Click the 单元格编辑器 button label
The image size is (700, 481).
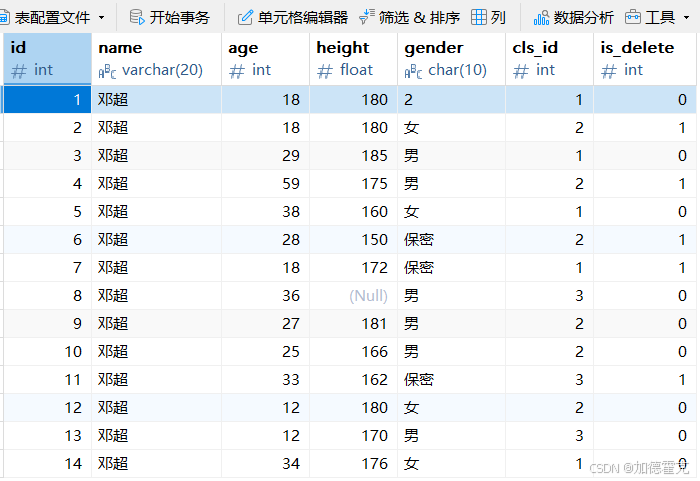pyautogui.click(x=303, y=17)
